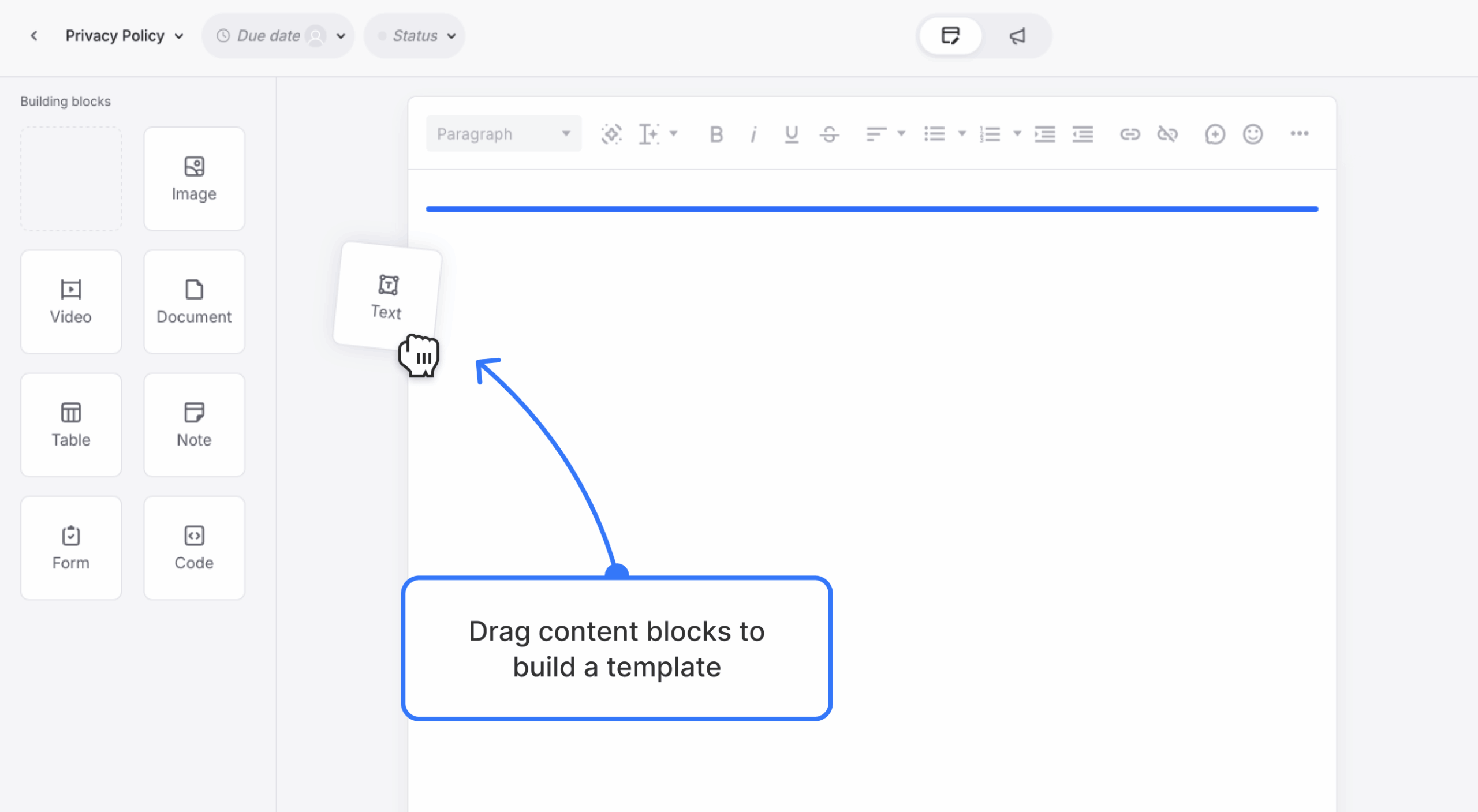Viewport: 1478px width, 812px height.
Task: Click the AI assist sparkle icon
Action: pyautogui.click(x=611, y=134)
